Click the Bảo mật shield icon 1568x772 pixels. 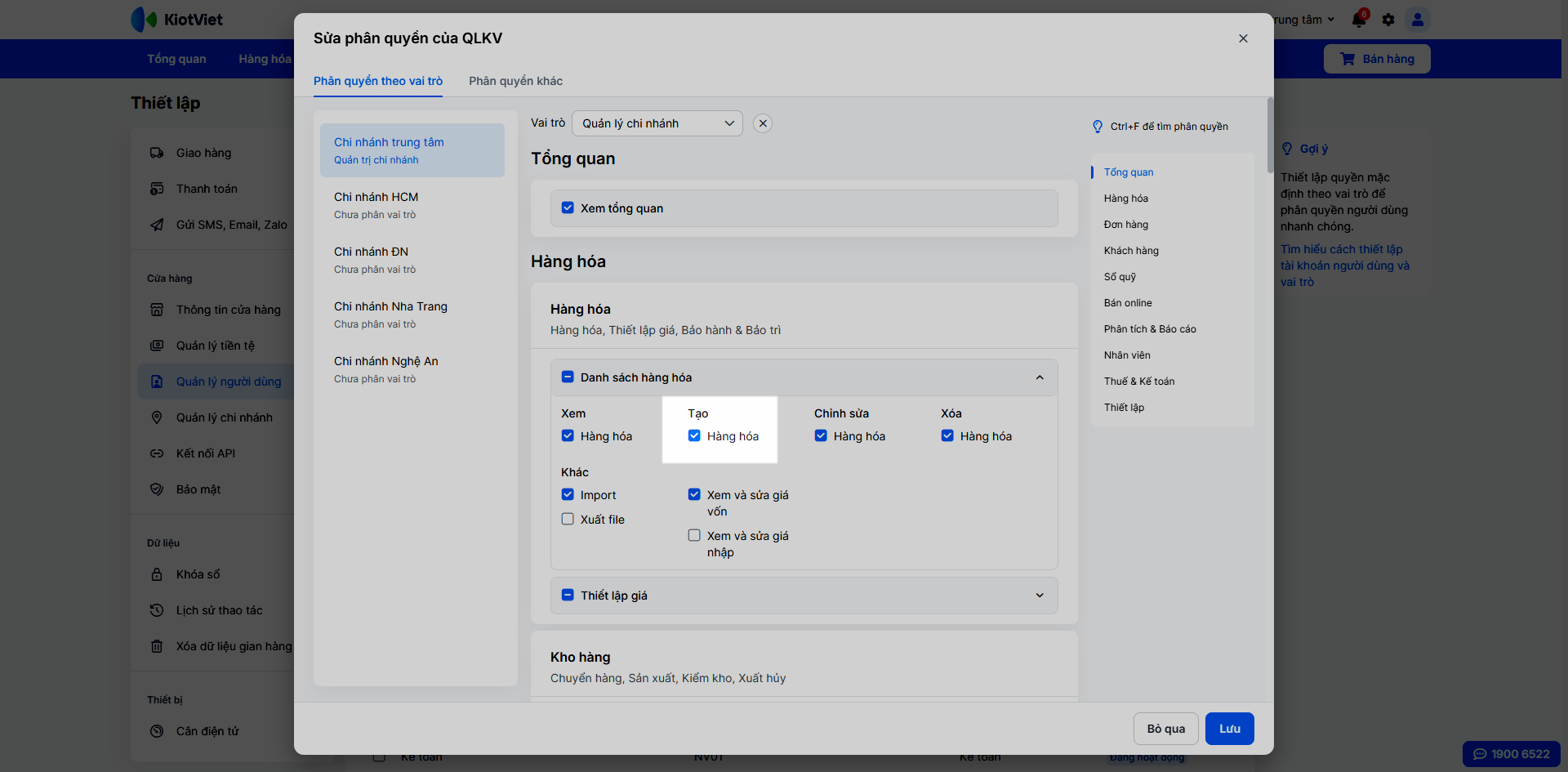pos(157,489)
